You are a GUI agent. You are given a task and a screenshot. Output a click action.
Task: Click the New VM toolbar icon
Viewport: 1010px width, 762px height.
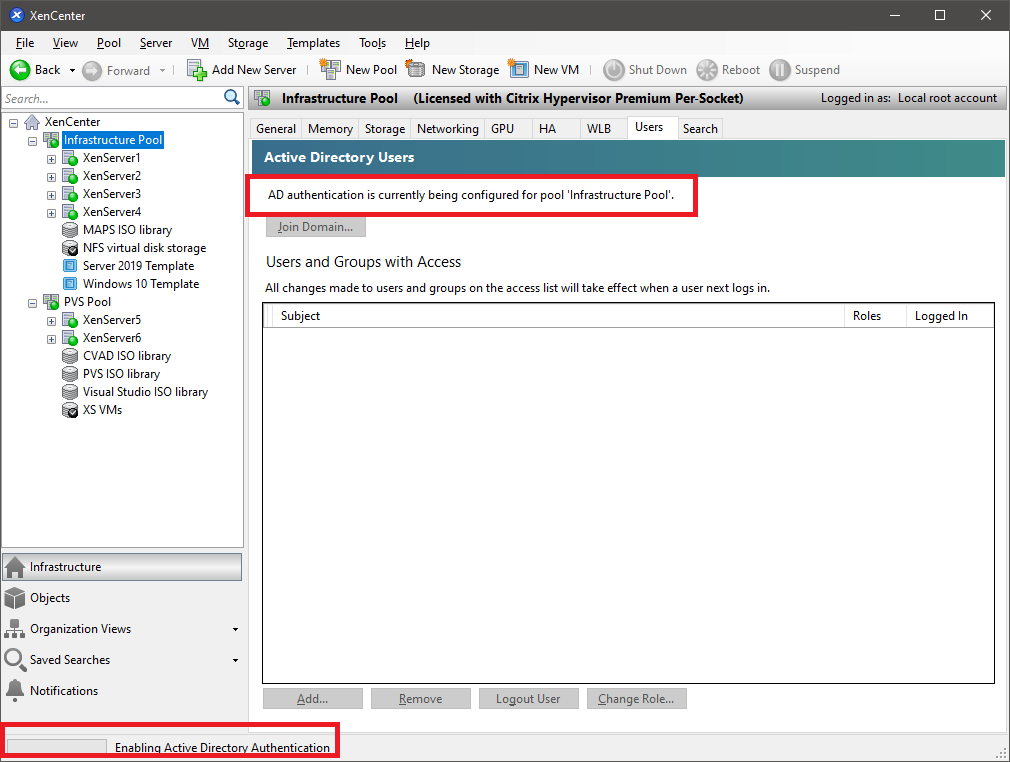[x=519, y=70]
